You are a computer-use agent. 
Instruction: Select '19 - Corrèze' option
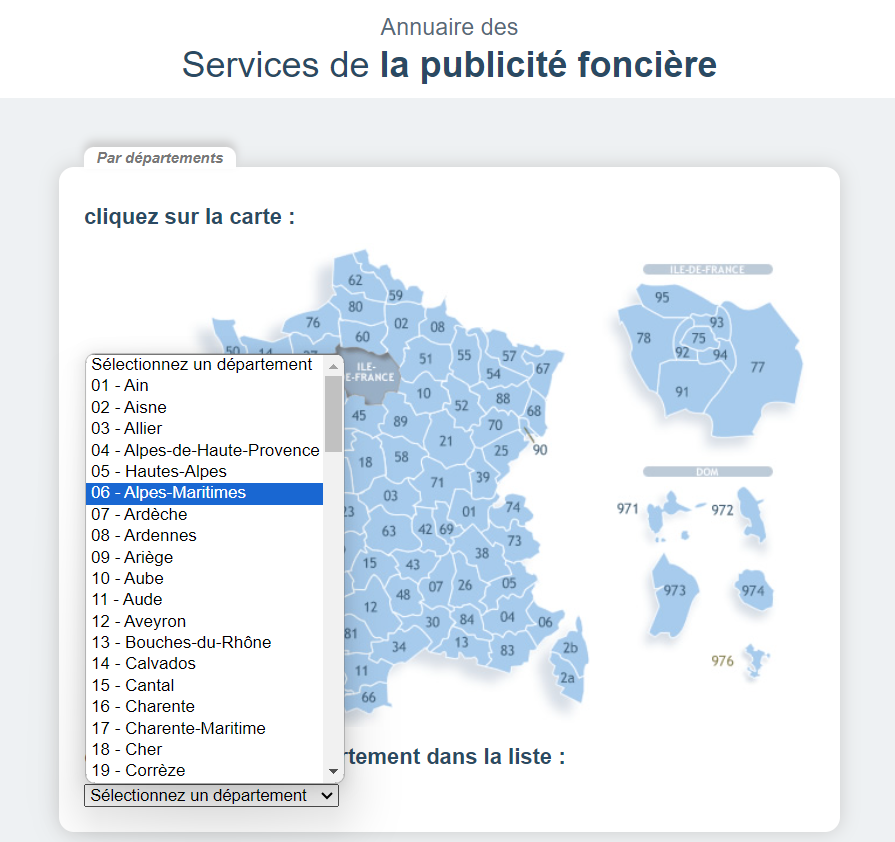click(204, 771)
